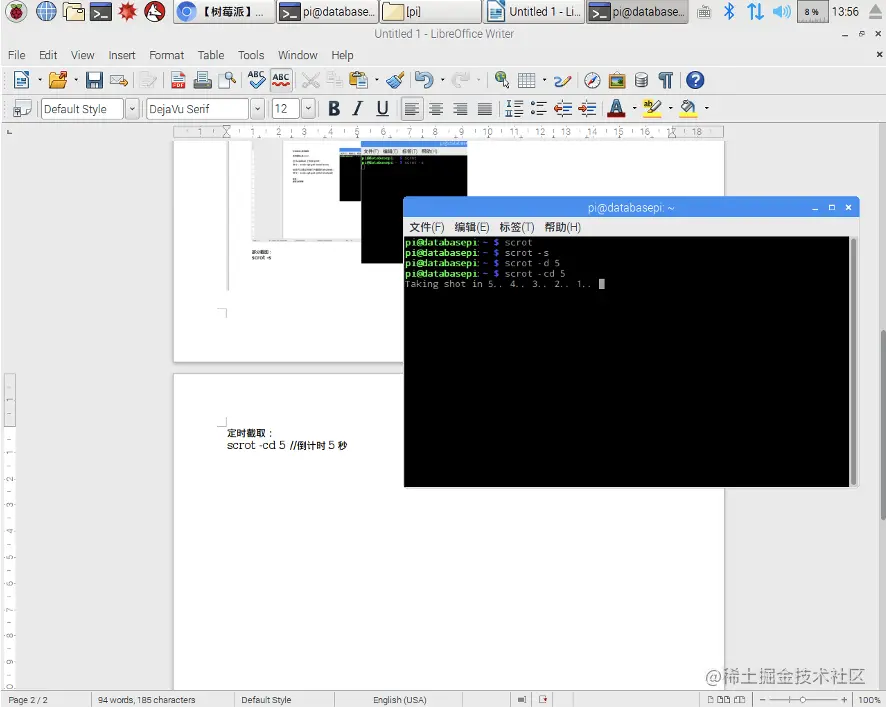The height and width of the screenshot is (707, 886).
Task: Undo the last action
Action: pos(424,80)
